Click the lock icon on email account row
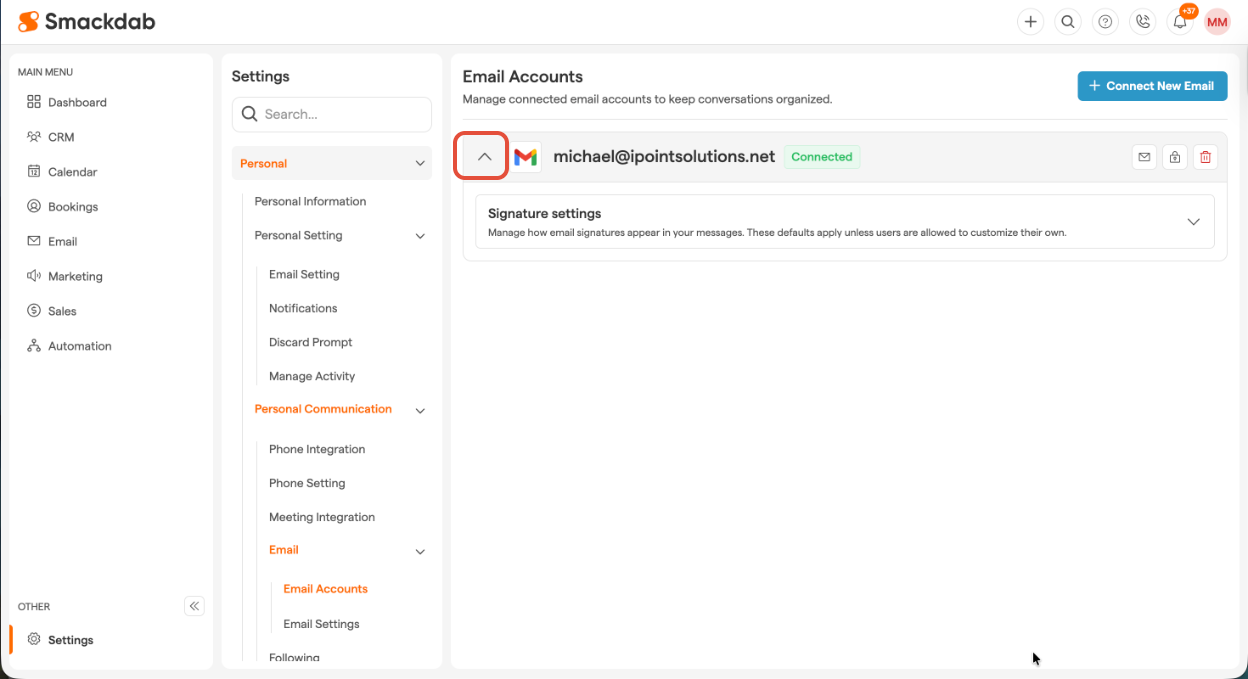The height and width of the screenshot is (679, 1248). [1175, 157]
